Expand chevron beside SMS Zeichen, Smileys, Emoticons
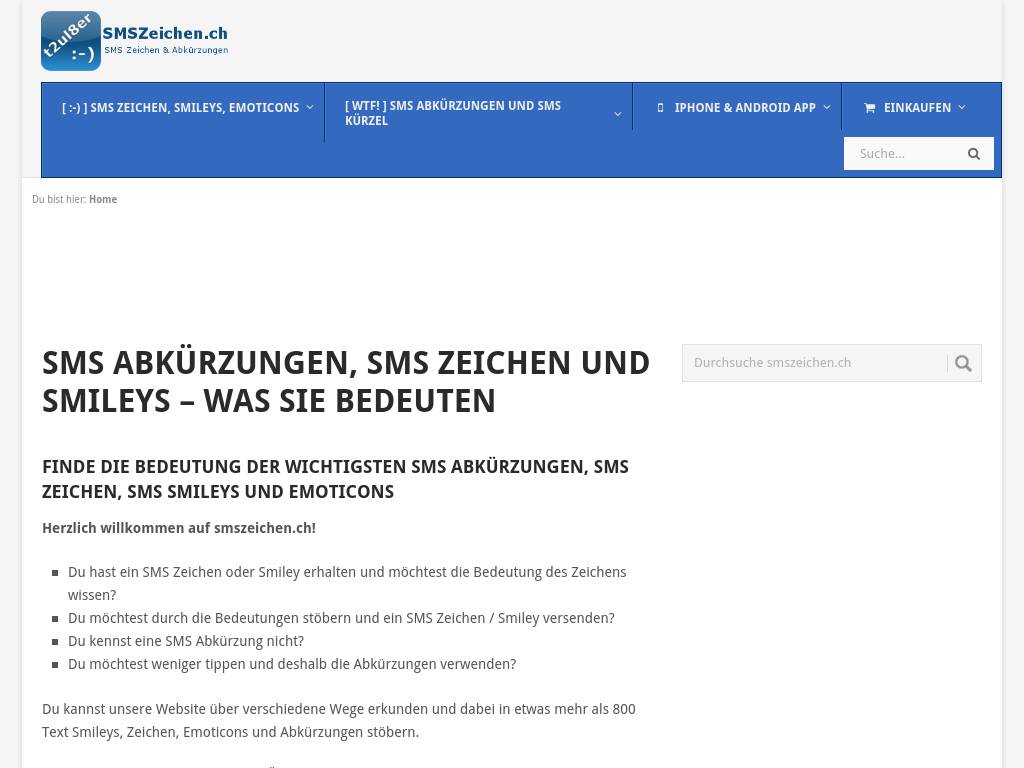The width and height of the screenshot is (1024, 768). (310, 107)
